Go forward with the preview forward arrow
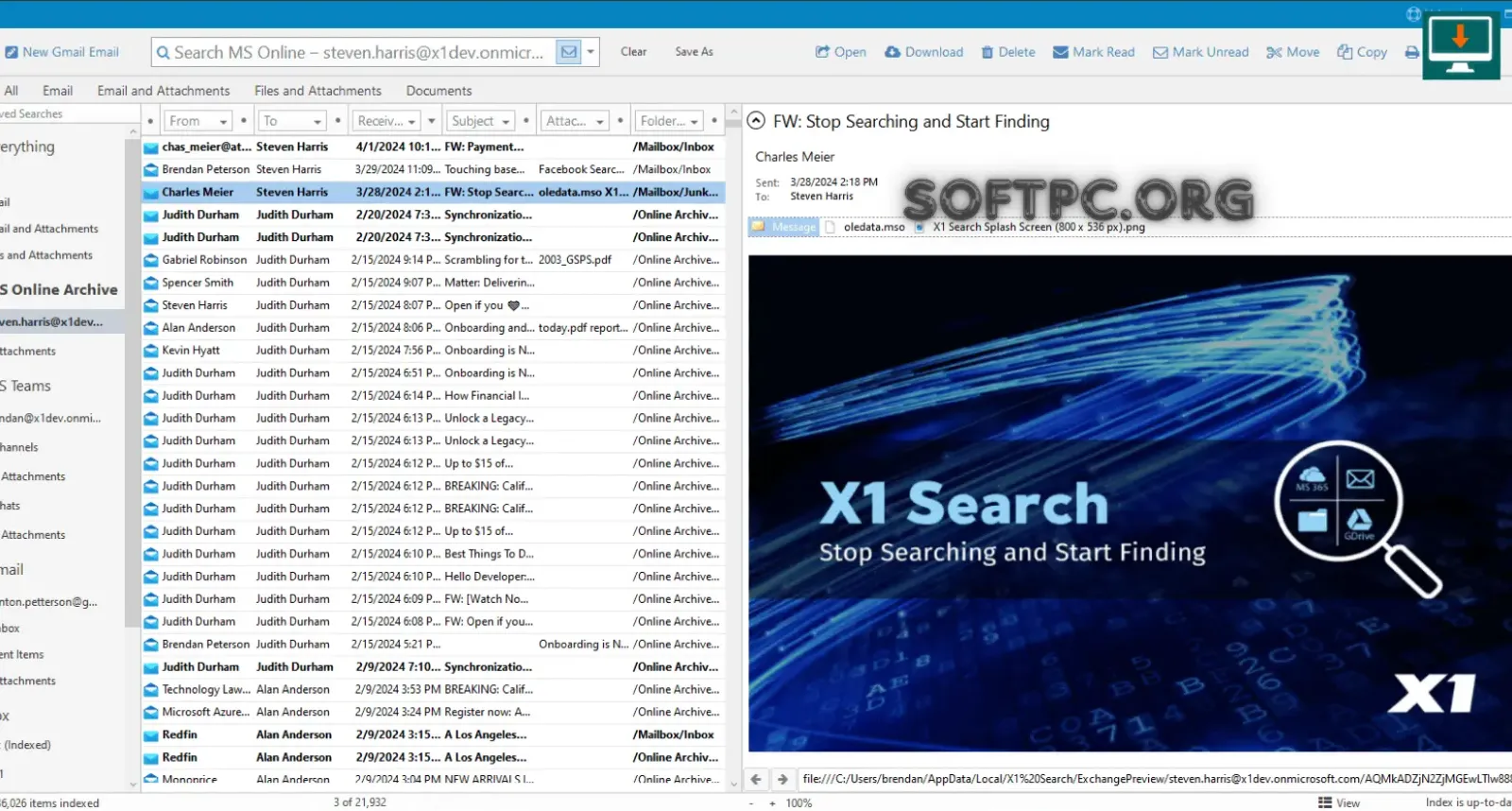This screenshot has height=811, width=1512. pos(782,779)
